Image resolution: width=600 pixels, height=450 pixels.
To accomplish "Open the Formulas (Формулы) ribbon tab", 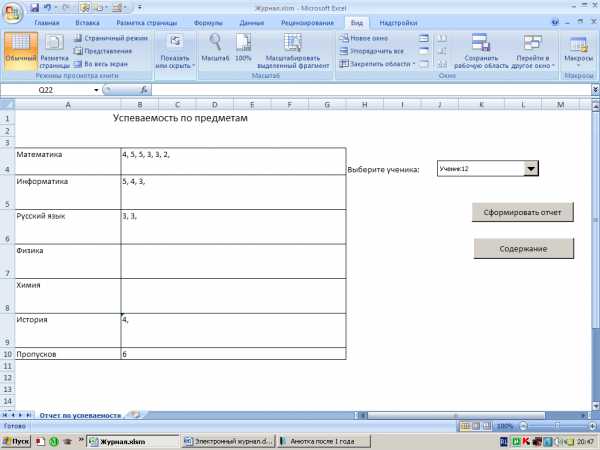I will pyautogui.click(x=208, y=21).
